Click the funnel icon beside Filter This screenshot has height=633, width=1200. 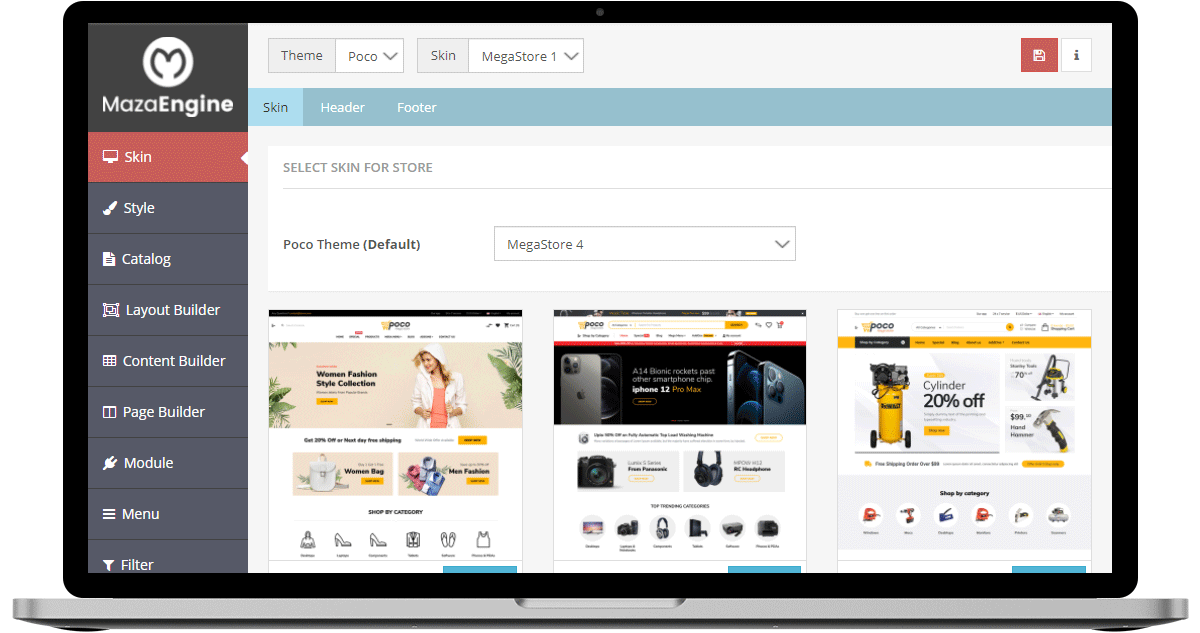coord(109,565)
